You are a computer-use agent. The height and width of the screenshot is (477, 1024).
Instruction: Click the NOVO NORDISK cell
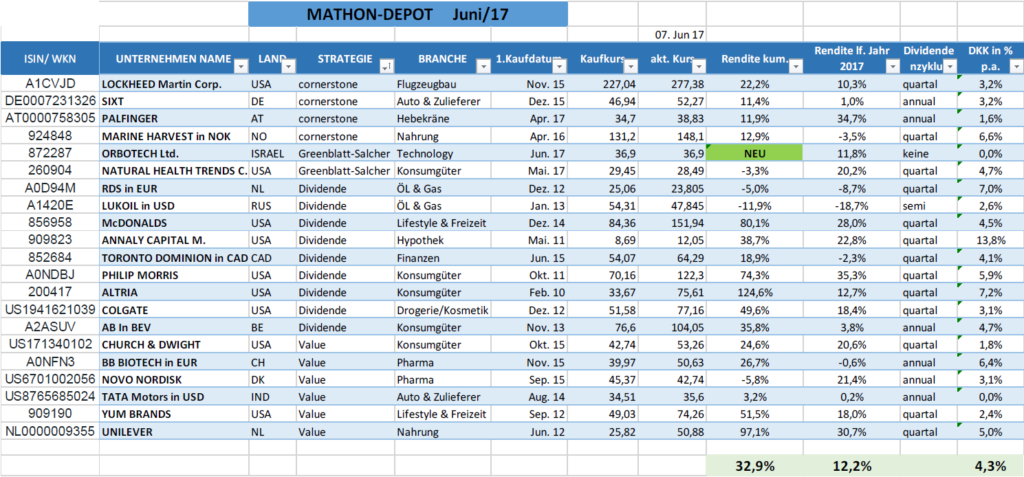click(x=174, y=380)
